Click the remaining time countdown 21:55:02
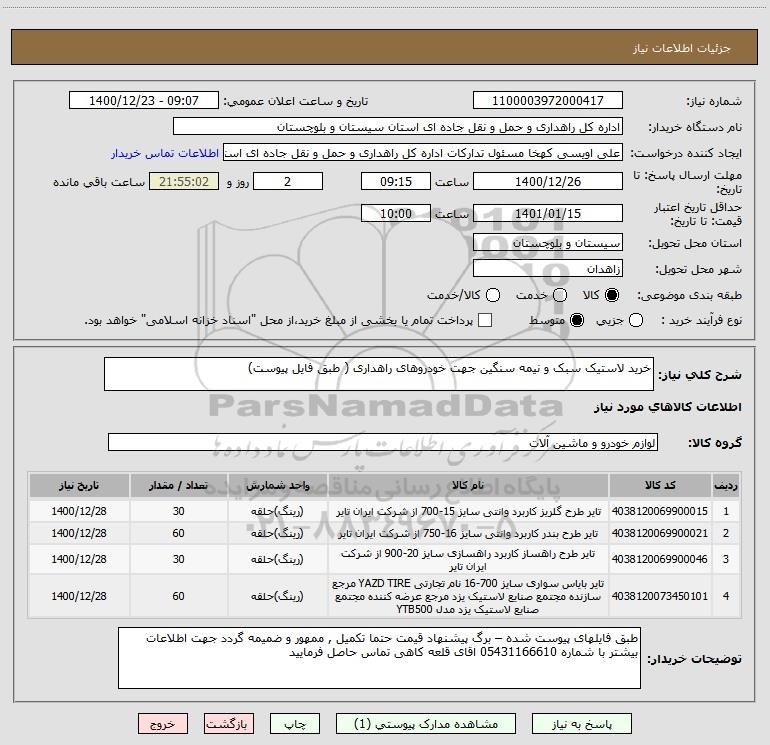This screenshot has height=745, width=770. coord(184,181)
